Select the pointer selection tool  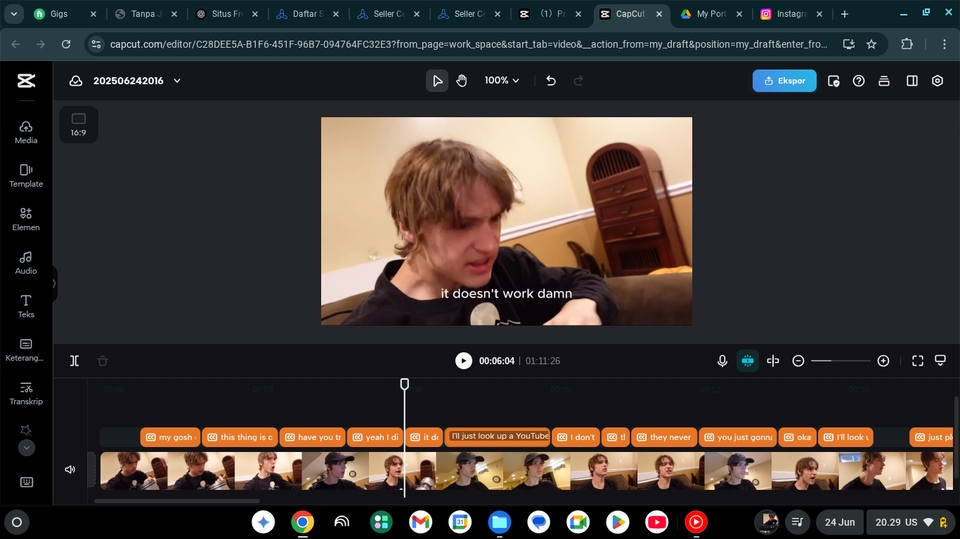coord(437,81)
